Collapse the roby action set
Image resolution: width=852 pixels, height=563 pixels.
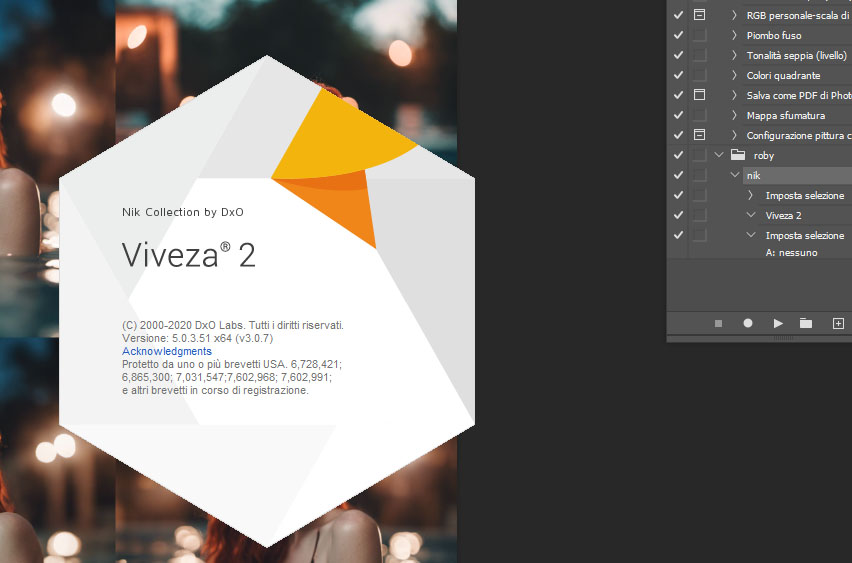(x=719, y=155)
